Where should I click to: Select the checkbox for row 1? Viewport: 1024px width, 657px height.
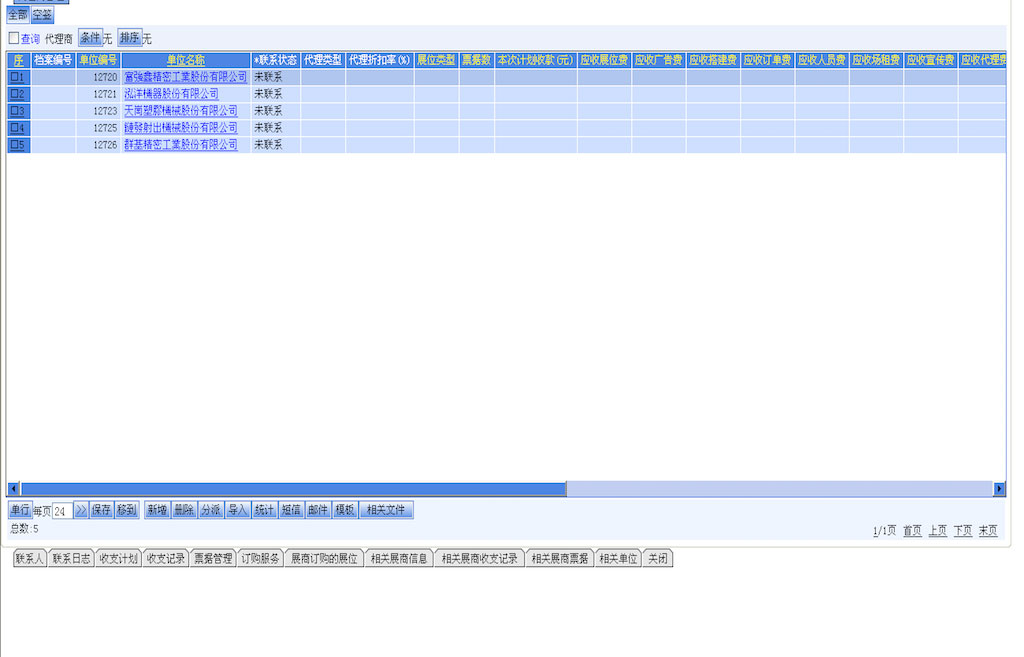15,77
